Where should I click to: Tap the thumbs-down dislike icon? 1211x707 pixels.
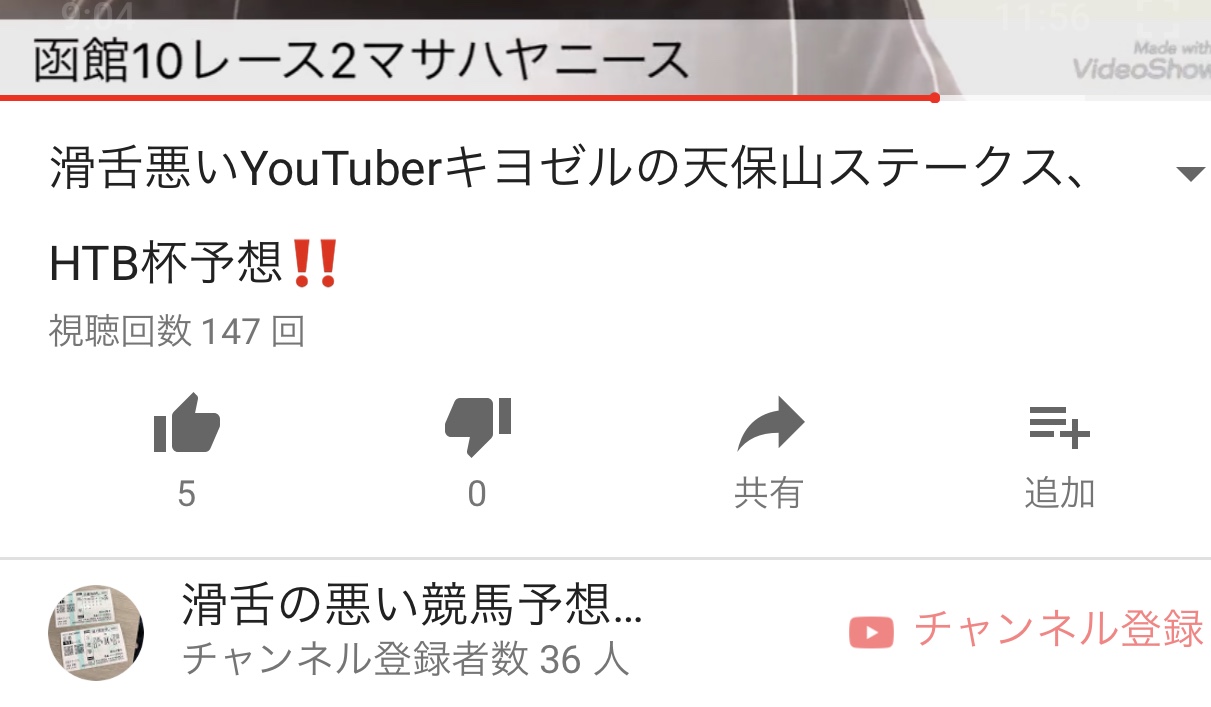(478, 427)
